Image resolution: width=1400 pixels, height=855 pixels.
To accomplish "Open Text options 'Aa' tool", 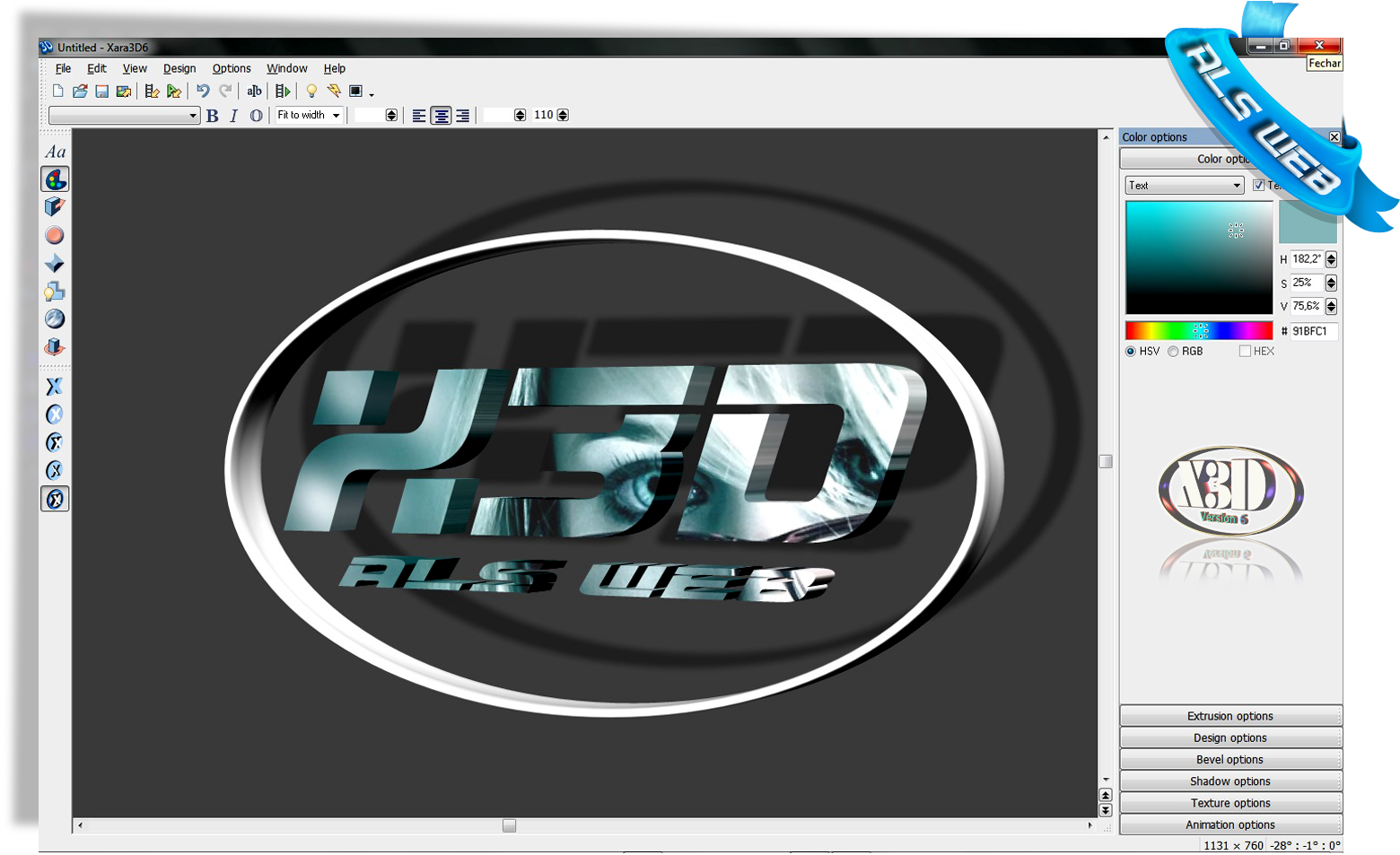I will click(55, 152).
